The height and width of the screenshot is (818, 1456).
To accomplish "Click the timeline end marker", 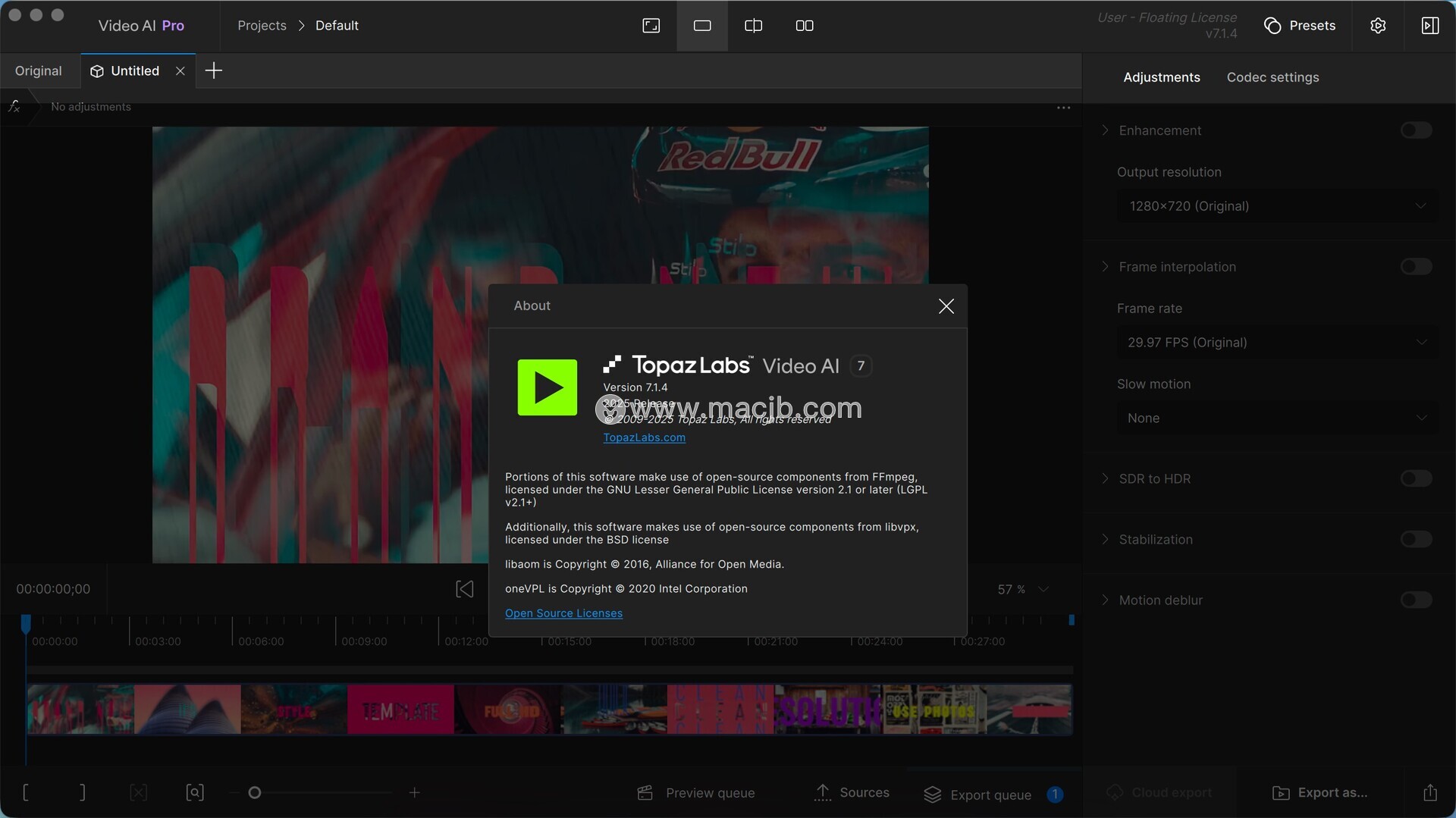I will [x=1072, y=620].
